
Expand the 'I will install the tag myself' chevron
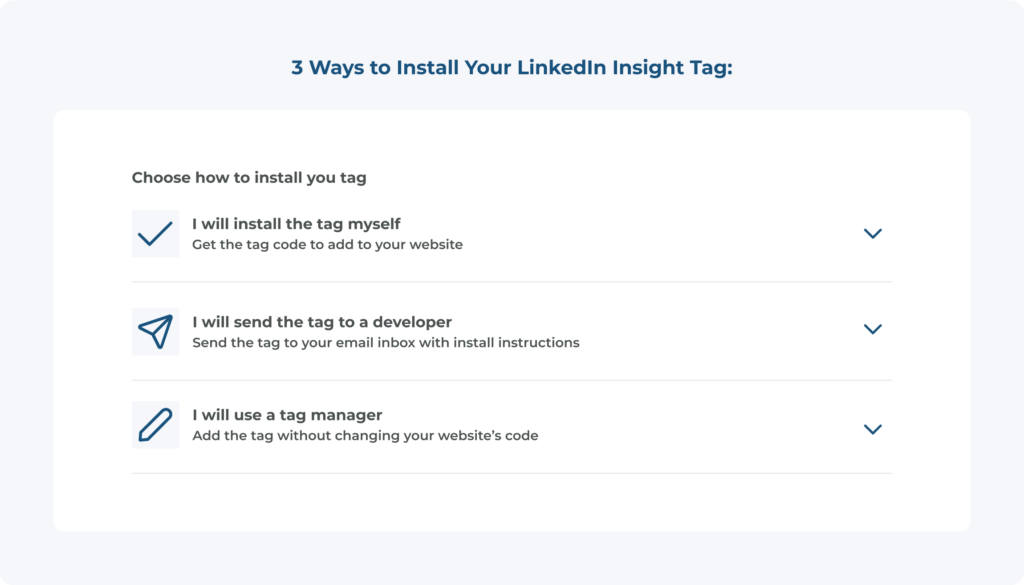(x=872, y=234)
